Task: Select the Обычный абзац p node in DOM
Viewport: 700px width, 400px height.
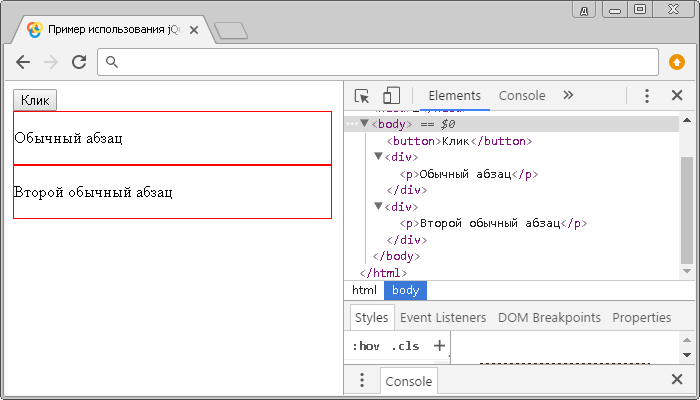Action: click(469, 174)
